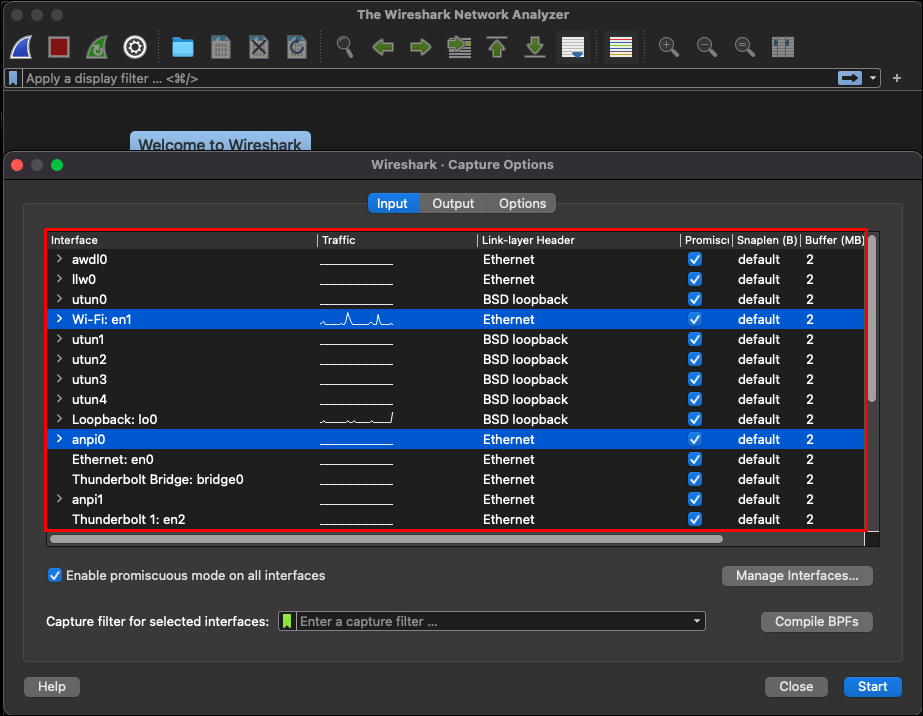923x716 pixels.
Task: Start a new capture with the shark fin icon
Action: [20, 46]
